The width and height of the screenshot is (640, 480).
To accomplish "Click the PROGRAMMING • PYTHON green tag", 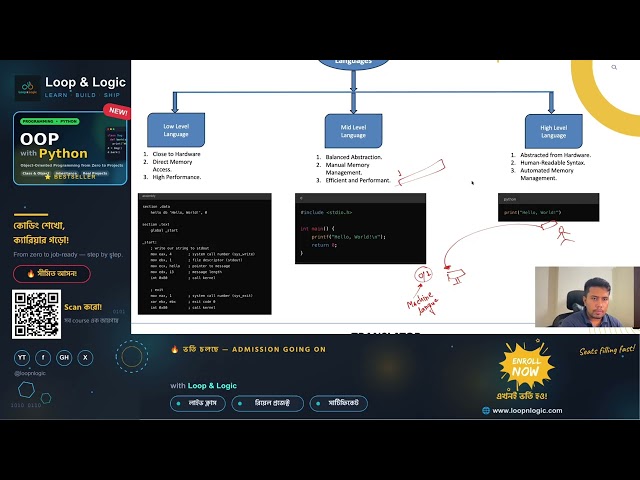I will (50, 121).
